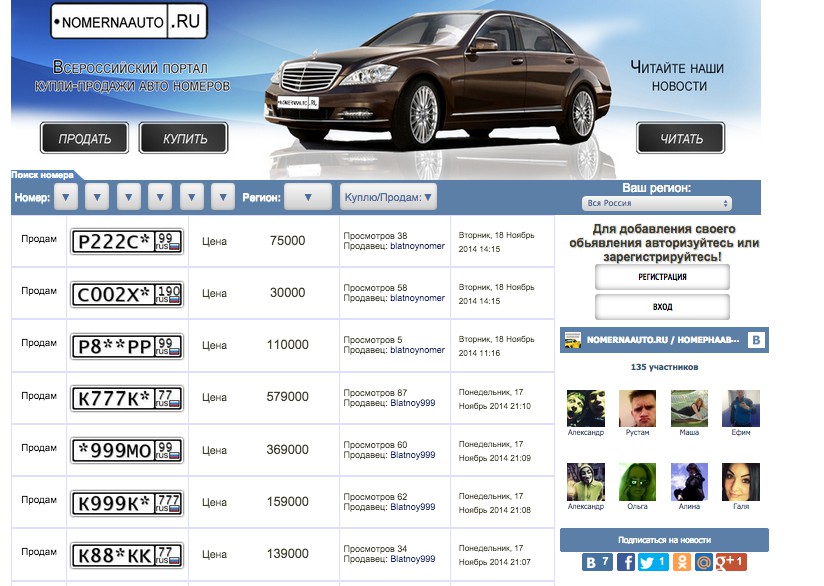The image size is (824, 586).
Task: Click the K999K* 777 license plate
Action: [x=127, y=503]
